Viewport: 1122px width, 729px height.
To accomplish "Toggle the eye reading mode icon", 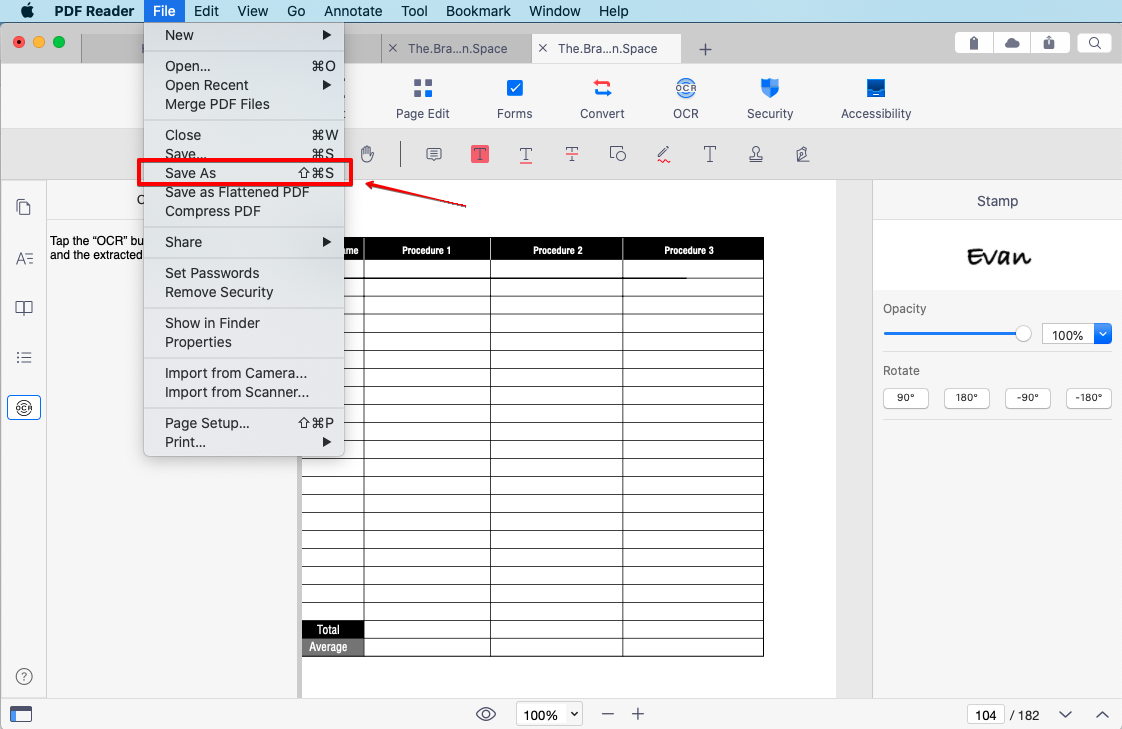I will coord(486,714).
